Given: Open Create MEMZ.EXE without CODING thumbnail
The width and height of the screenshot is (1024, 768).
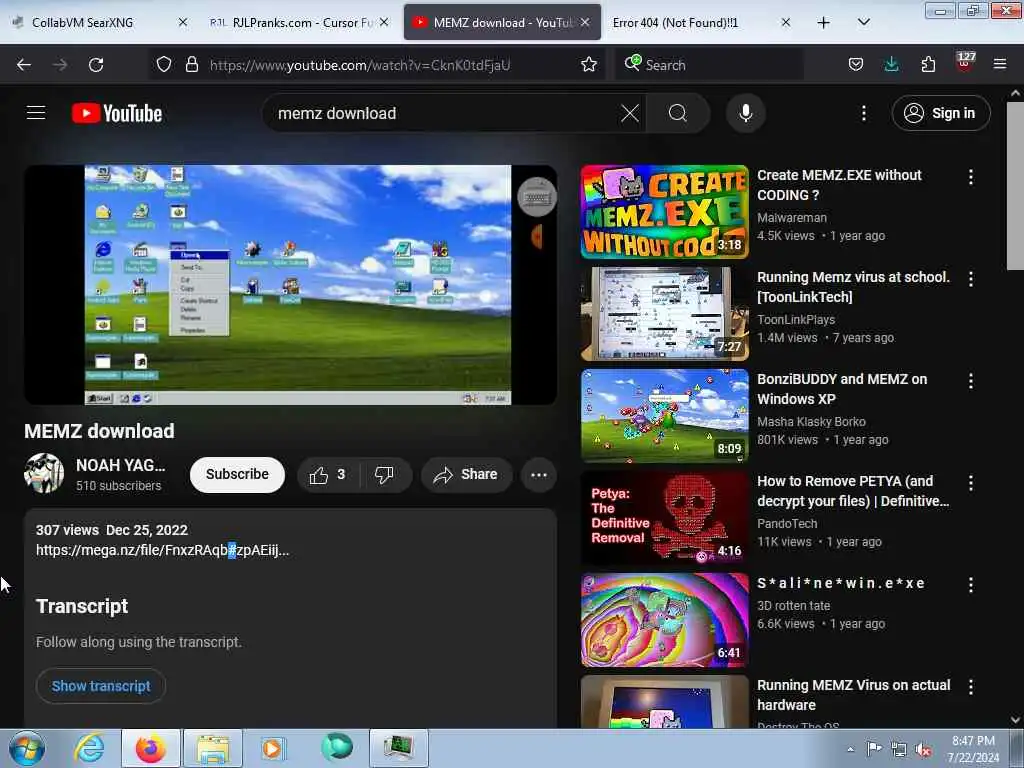Looking at the screenshot, I should [664, 212].
